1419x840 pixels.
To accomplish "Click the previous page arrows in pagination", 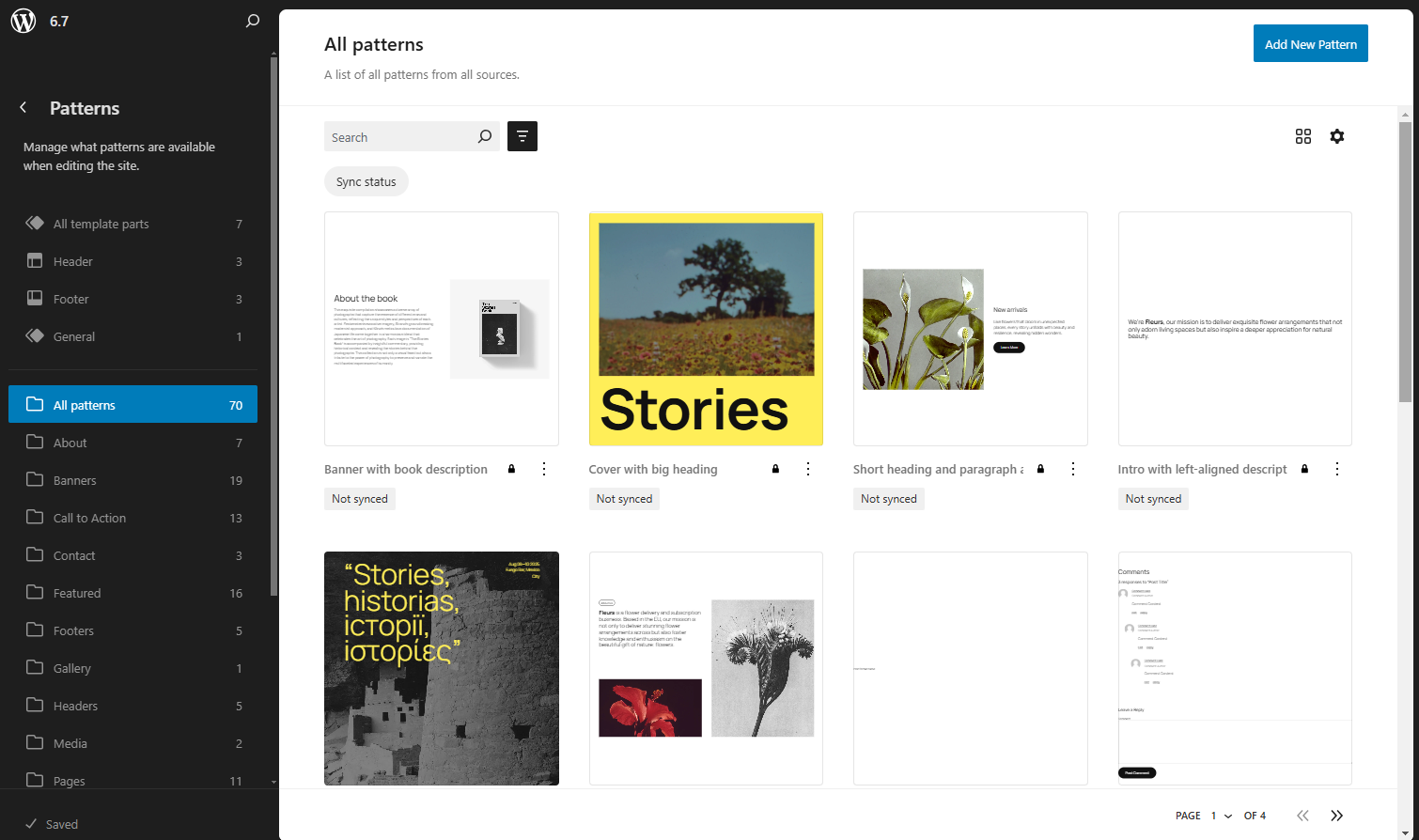I will (1302, 816).
